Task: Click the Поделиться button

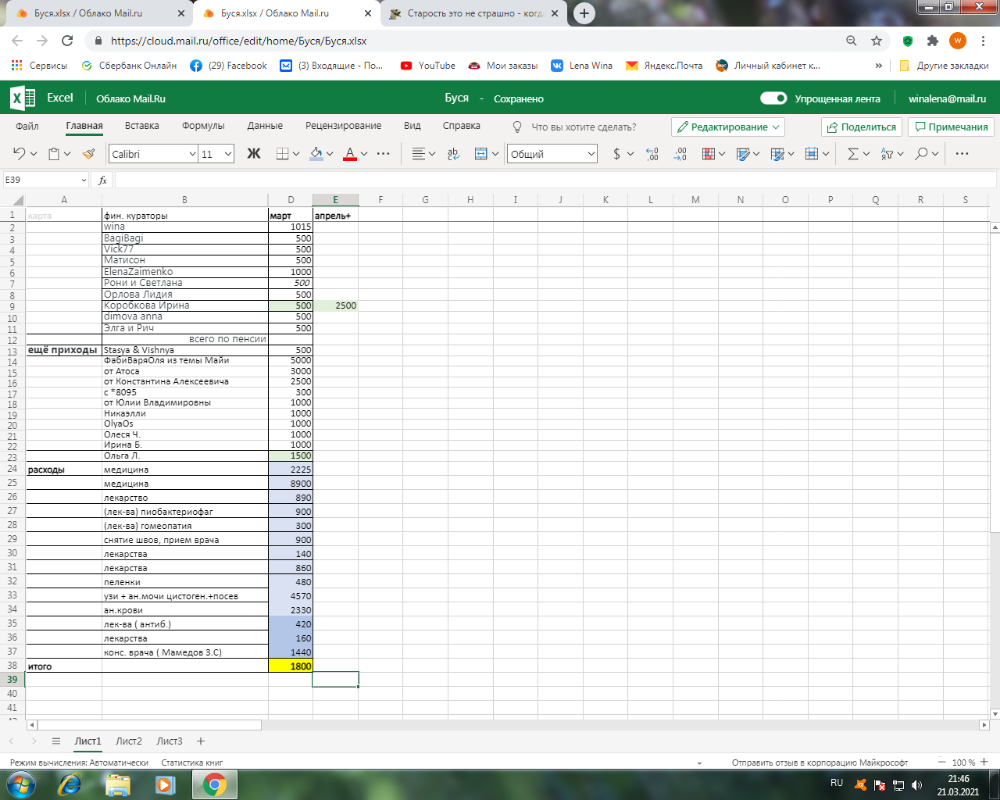Action: [861, 127]
